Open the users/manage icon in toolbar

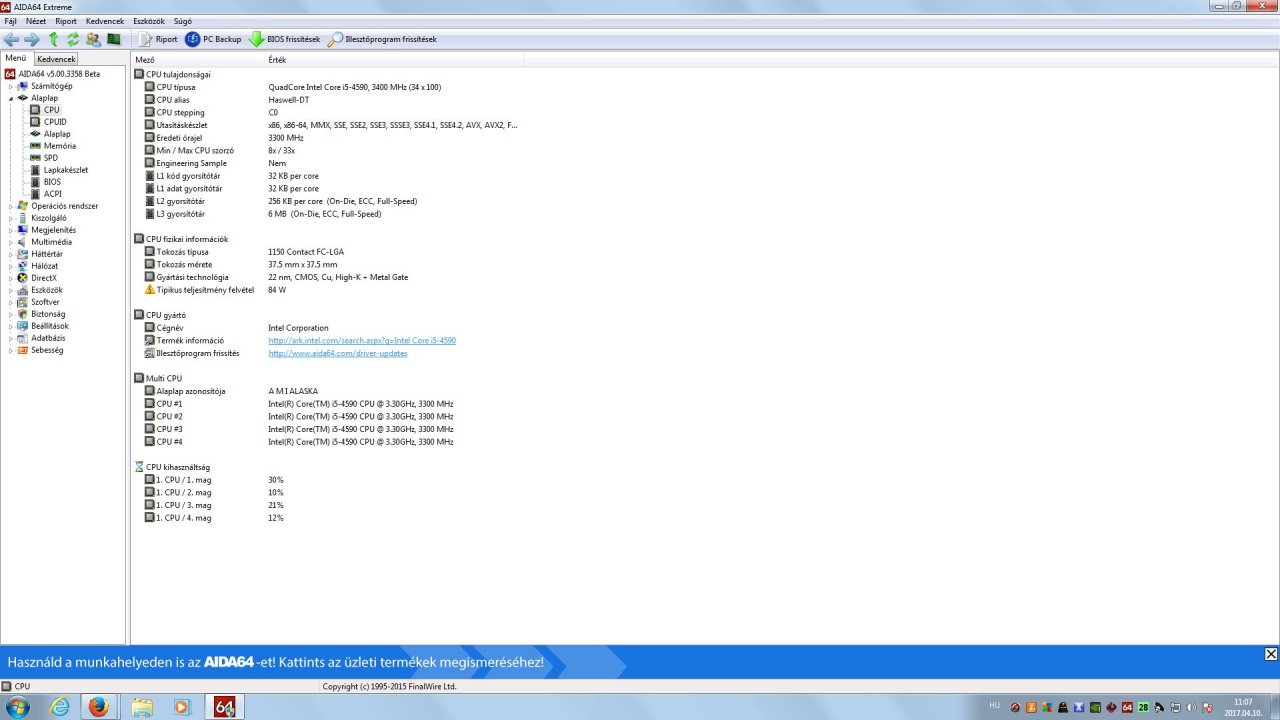click(x=93, y=39)
